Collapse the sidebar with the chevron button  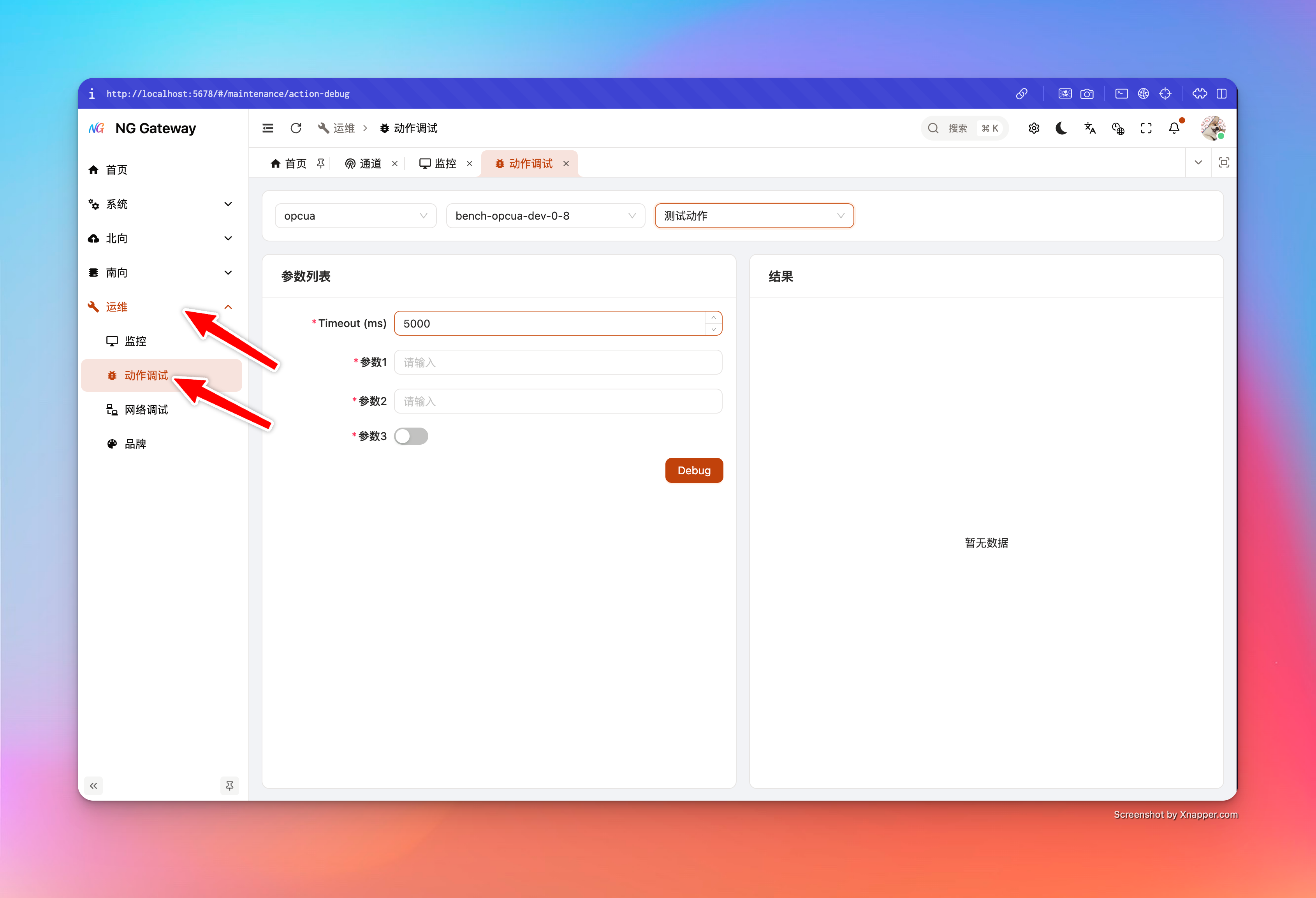93,786
